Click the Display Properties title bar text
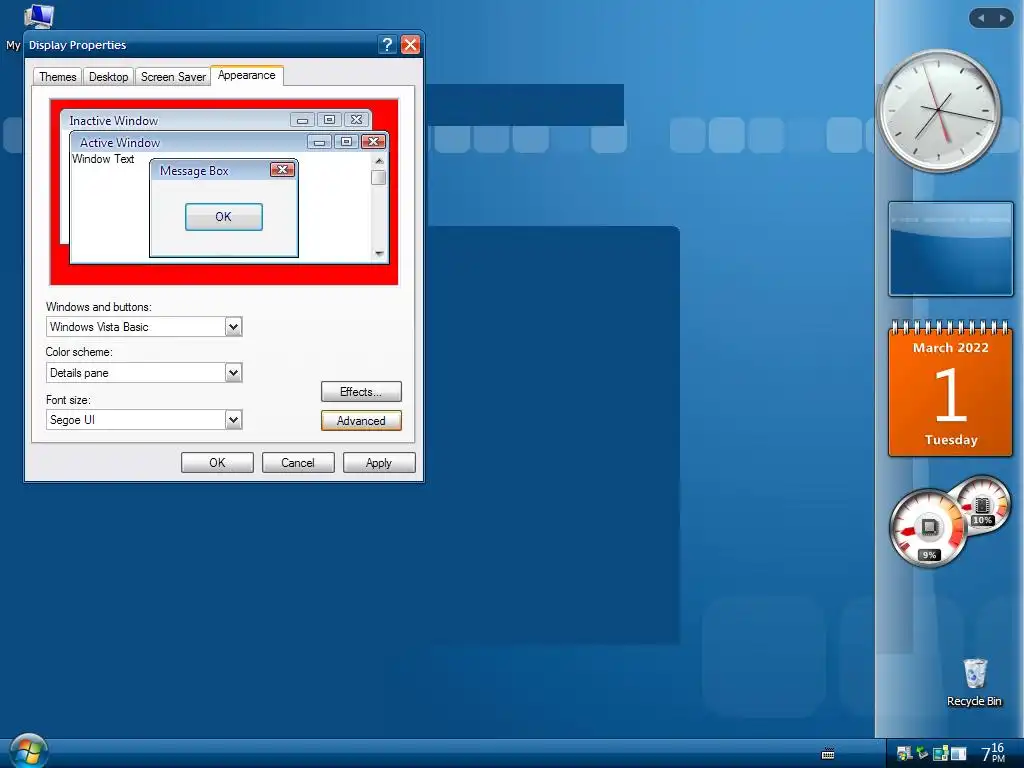The height and width of the screenshot is (768, 1024). (x=77, y=44)
